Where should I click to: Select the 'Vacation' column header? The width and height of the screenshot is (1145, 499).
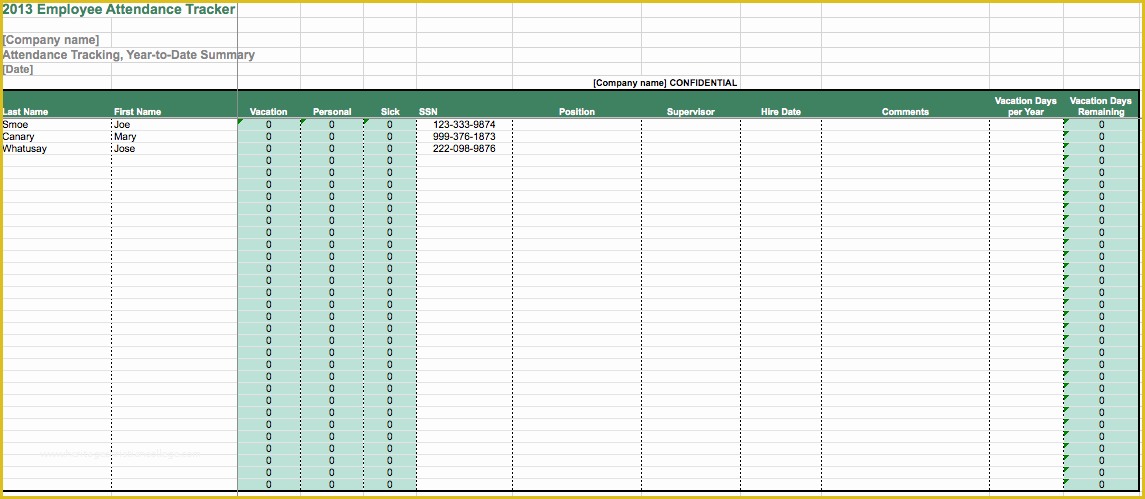tap(269, 112)
